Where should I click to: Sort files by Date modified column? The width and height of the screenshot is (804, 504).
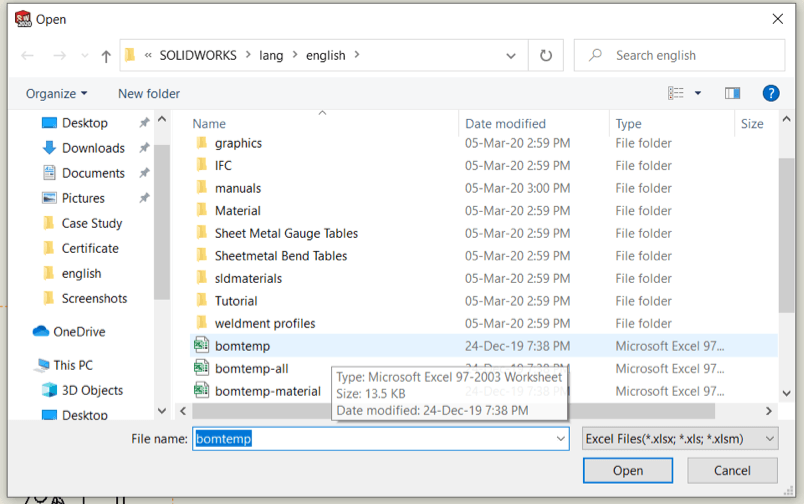tap(505, 124)
